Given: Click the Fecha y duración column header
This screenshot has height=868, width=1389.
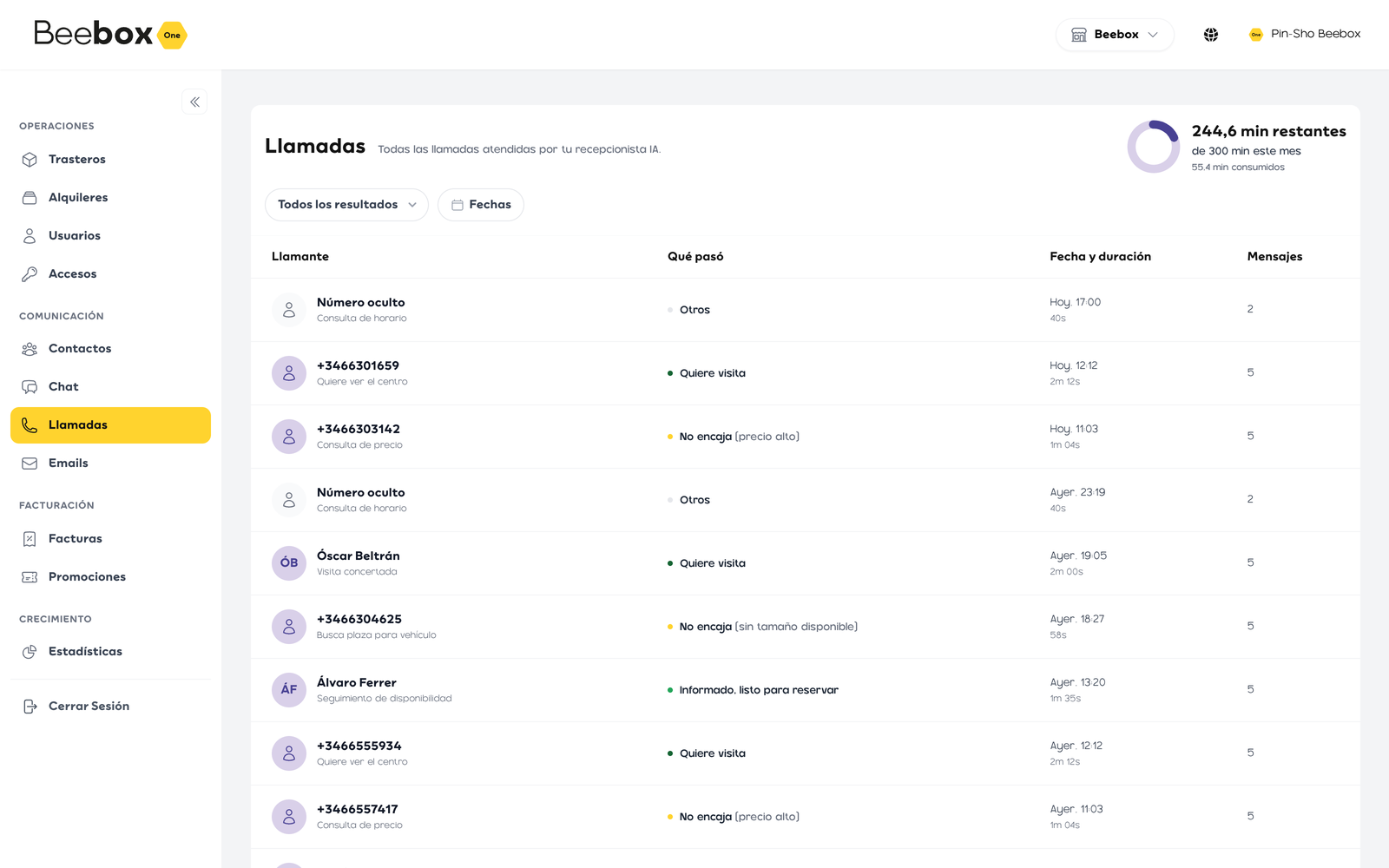Looking at the screenshot, I should tap(1100, 257).
